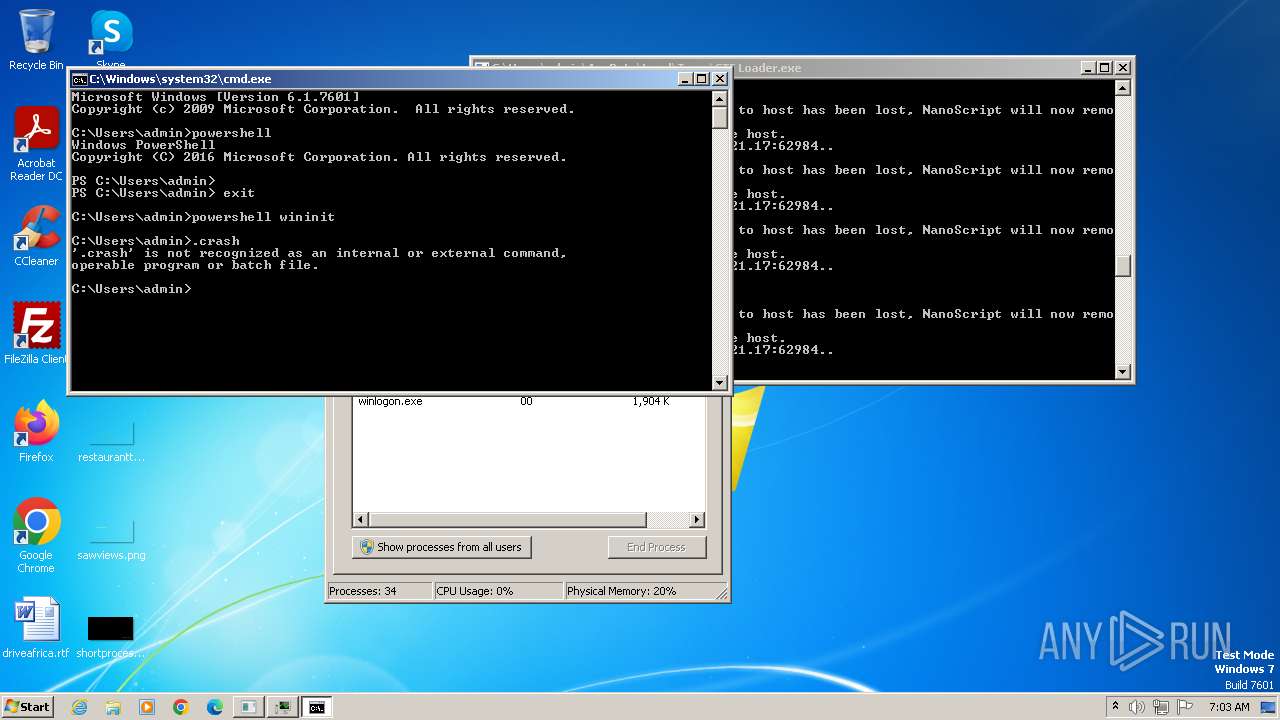Switch to the Loader.exe window taskbar button
Viewport: 1280px width, 720px height.
click(248, 707)
